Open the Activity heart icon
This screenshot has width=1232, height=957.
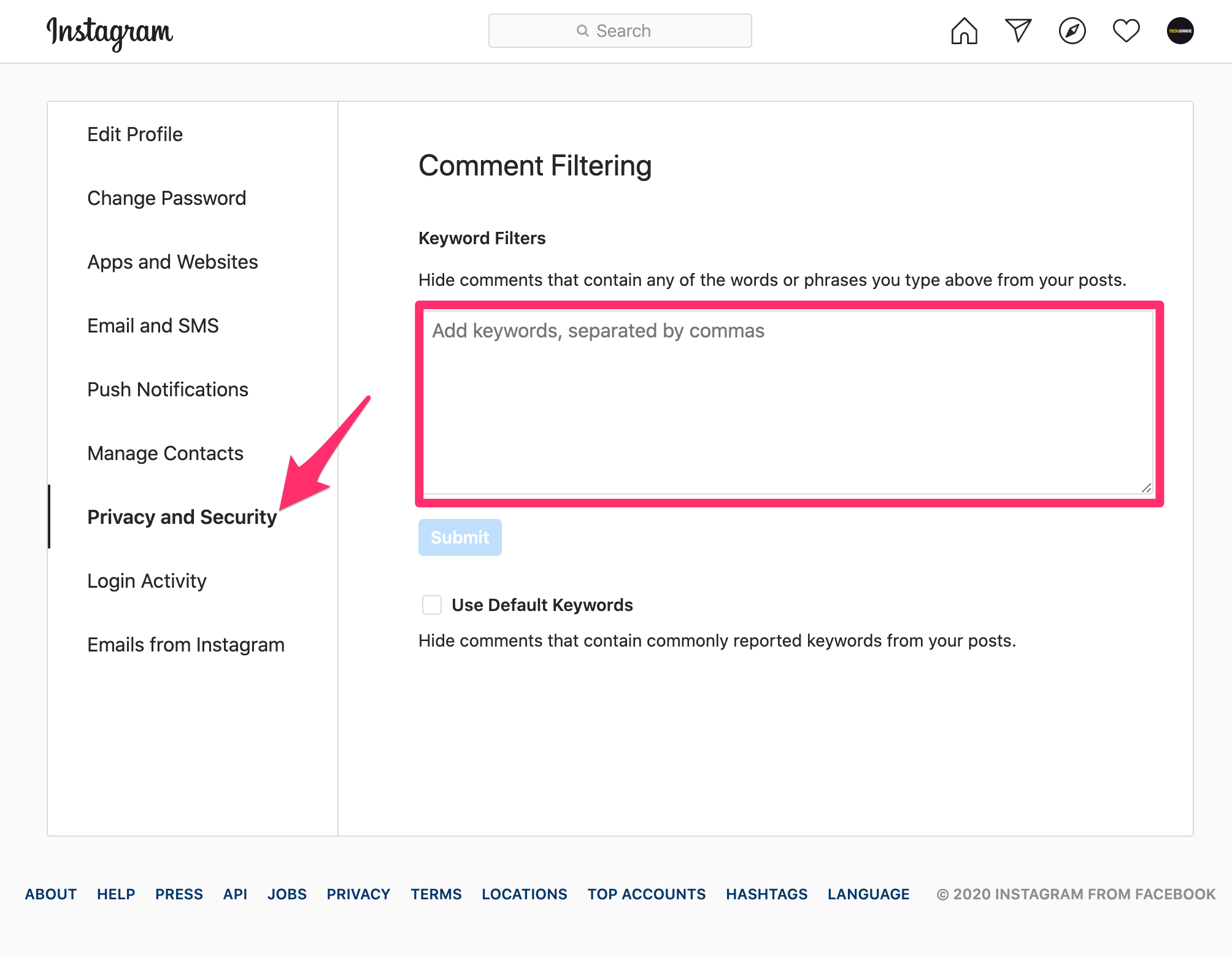1126,31
